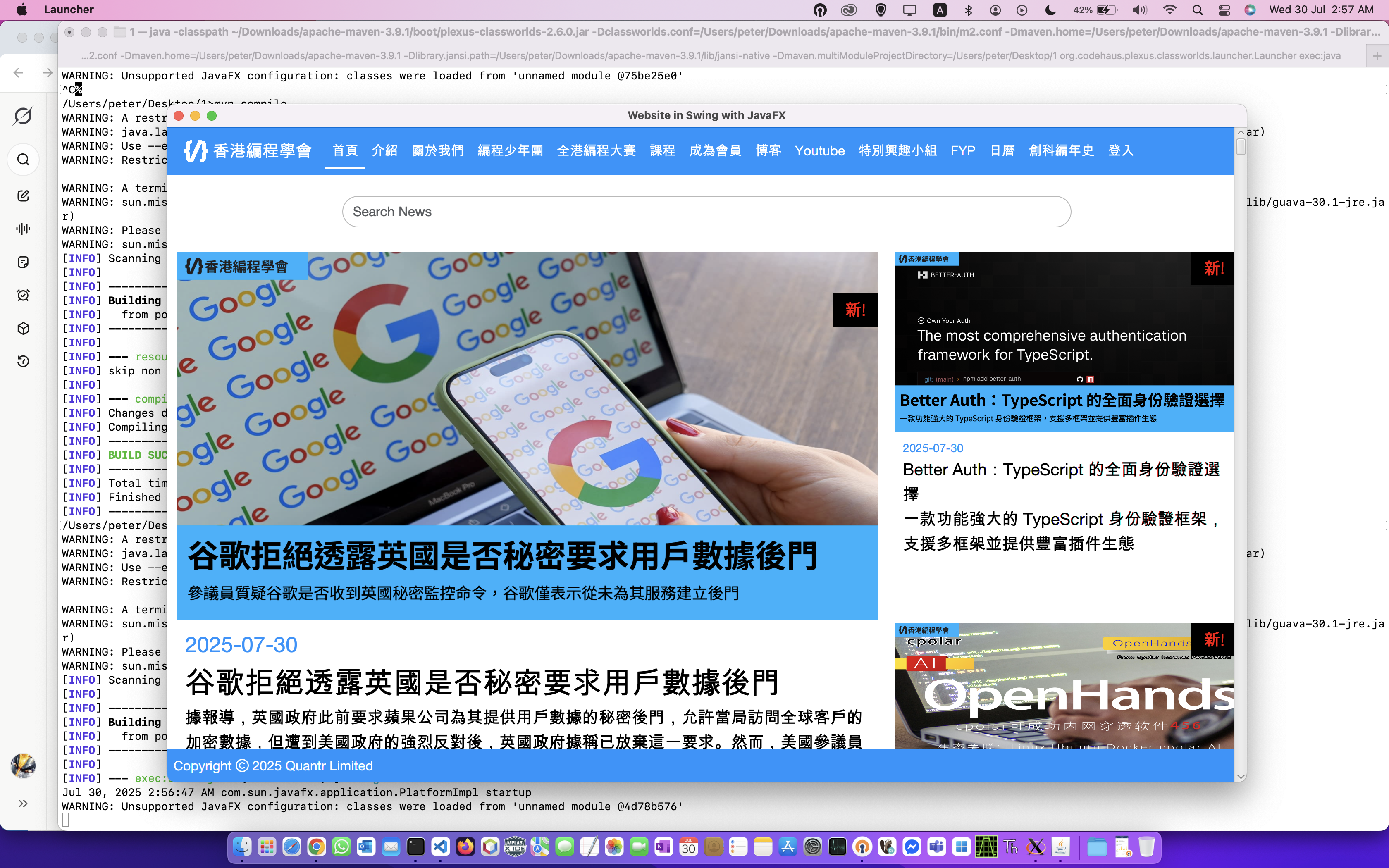Click the 香港編程學會 logo in the website header

pyautogui.click(x=247, y=150)
